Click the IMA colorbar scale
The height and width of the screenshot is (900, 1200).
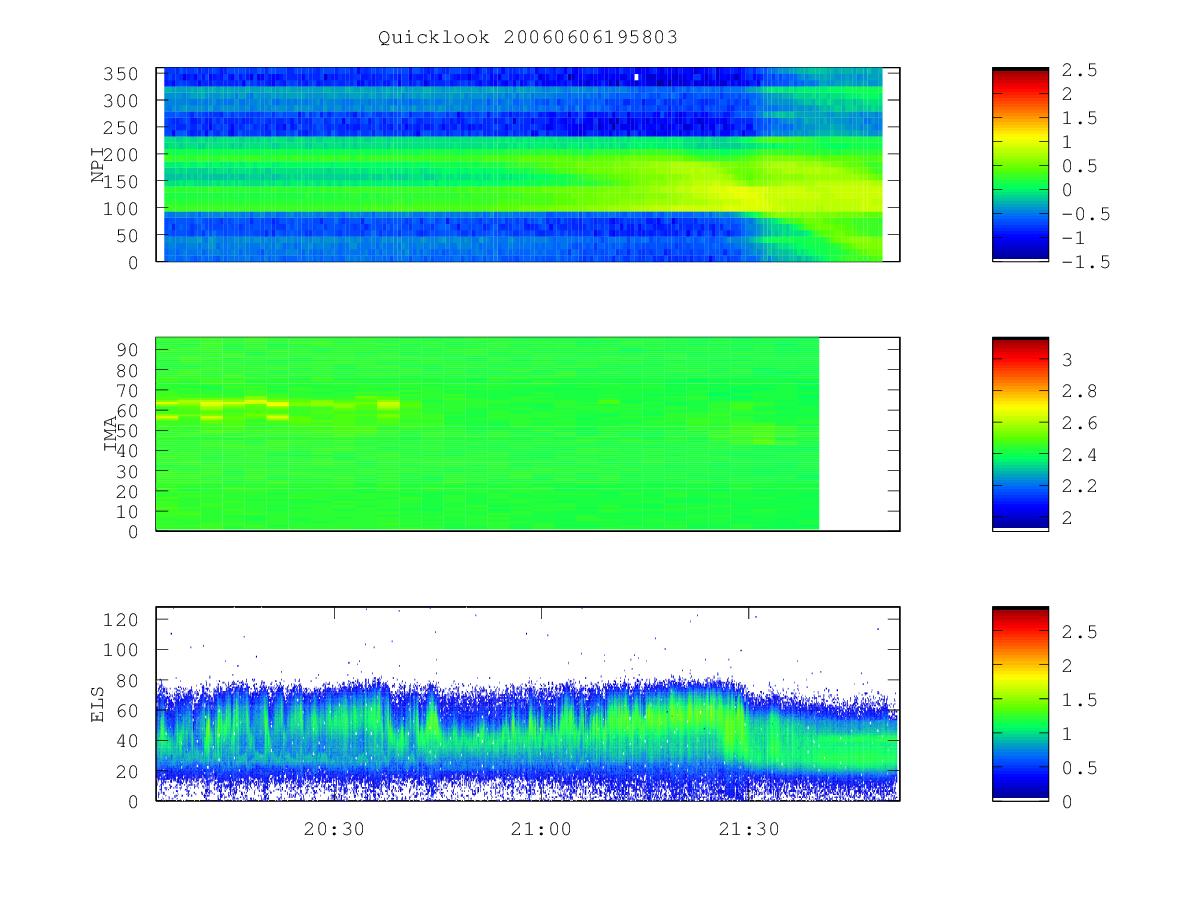coord(1020,433)
